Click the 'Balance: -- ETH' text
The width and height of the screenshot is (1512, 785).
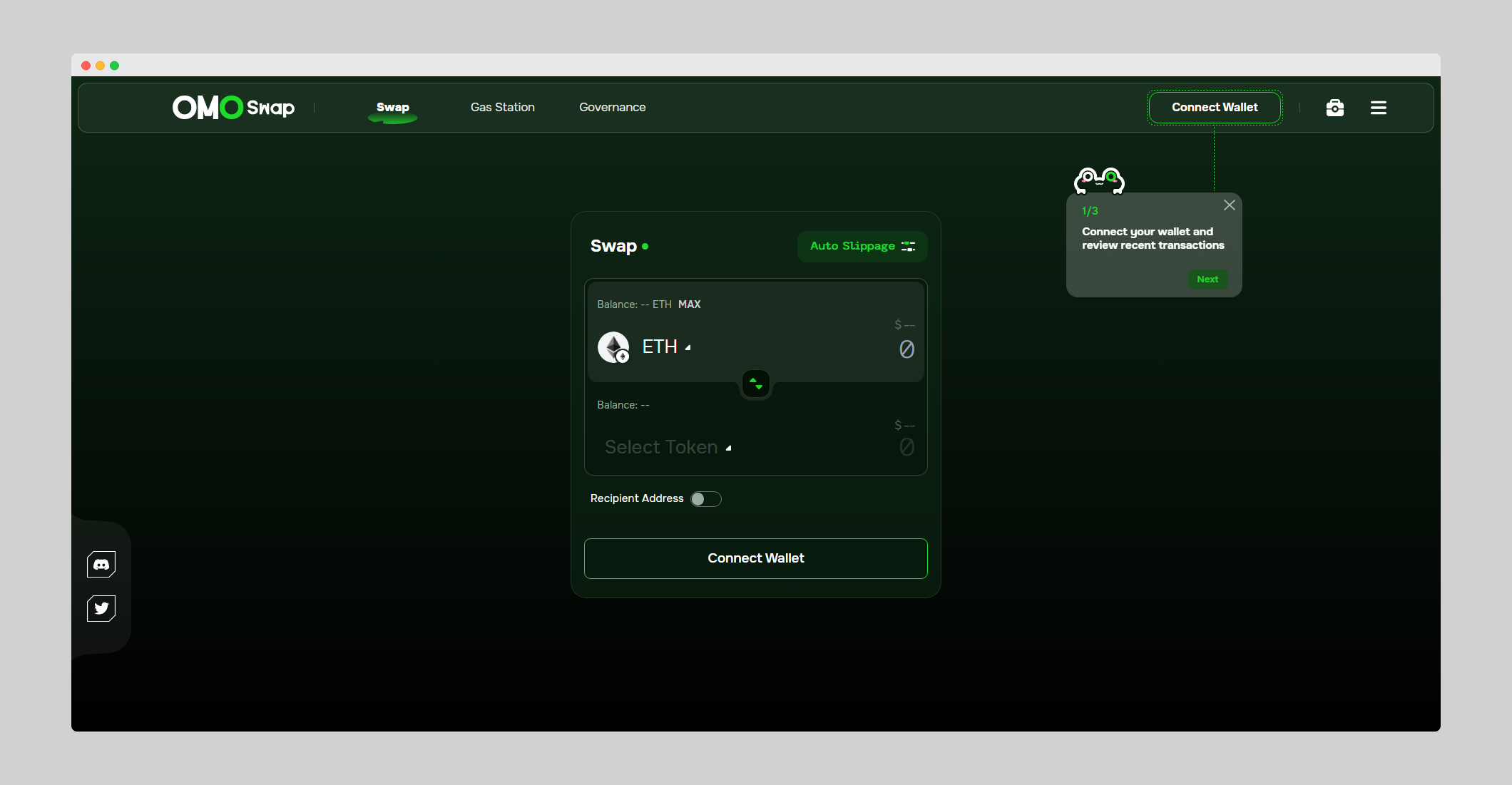point(635,304)
